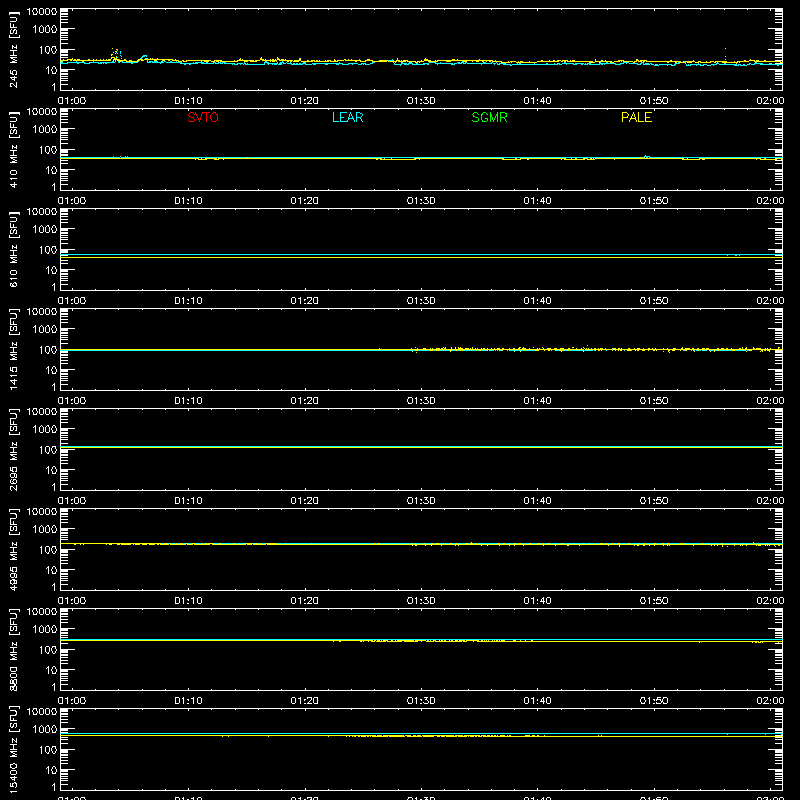
Task: Click the 01:20 tick under the 8800 MHz panel
Action: [x=305, y=701]
